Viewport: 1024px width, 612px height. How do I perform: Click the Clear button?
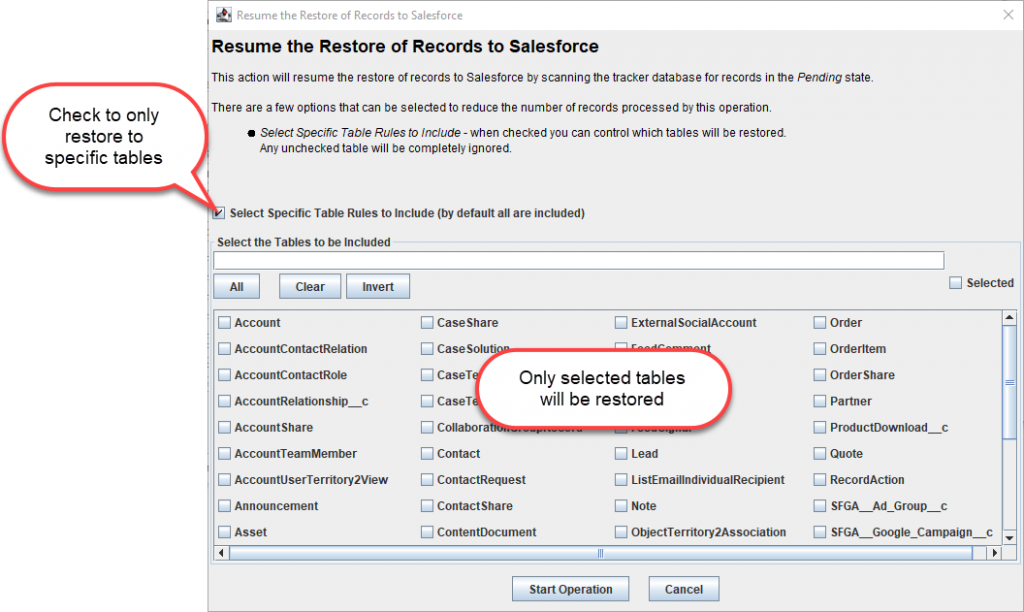[310, 287]
